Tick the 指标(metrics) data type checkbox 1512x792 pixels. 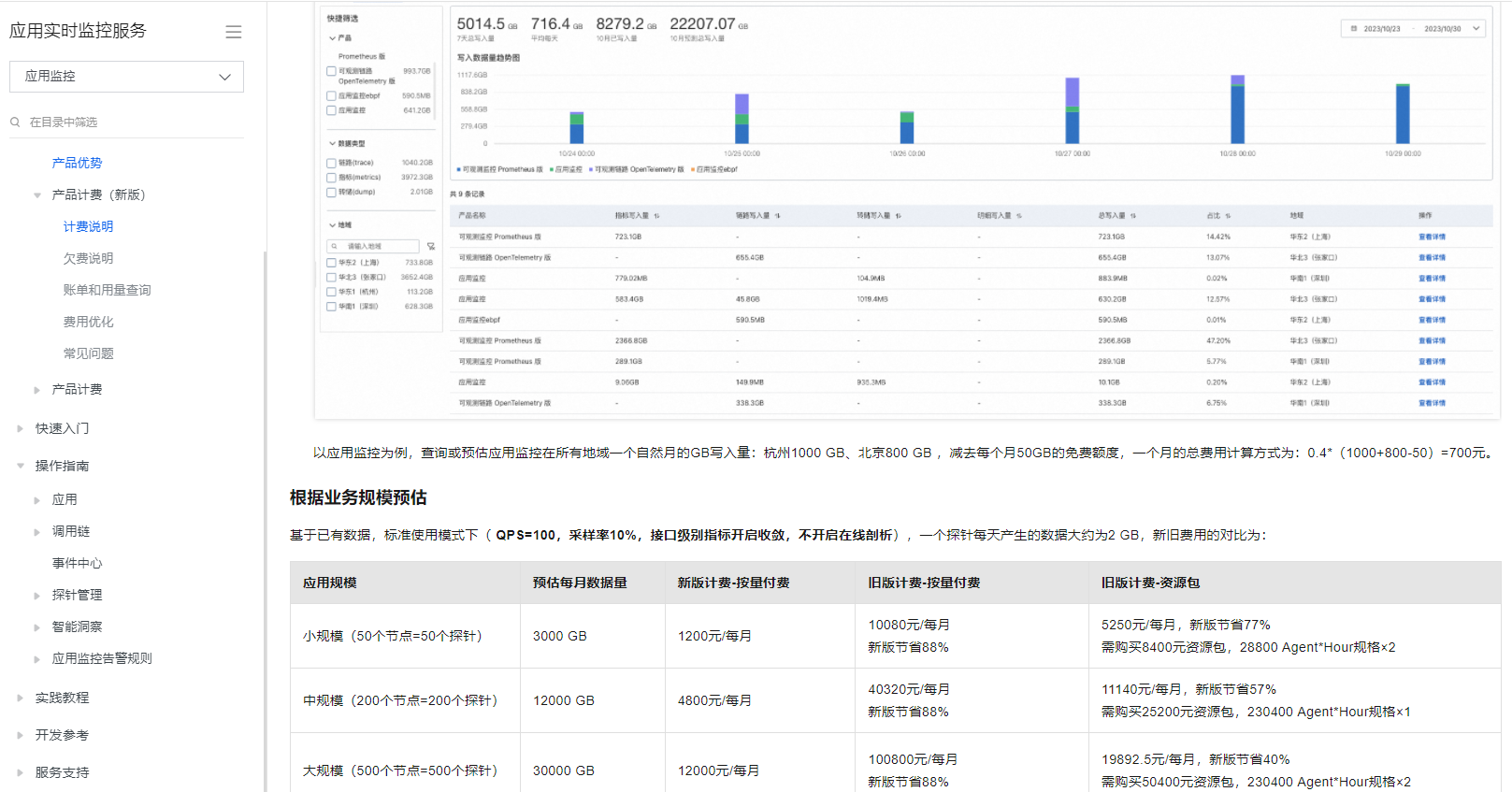coord(331,178)
